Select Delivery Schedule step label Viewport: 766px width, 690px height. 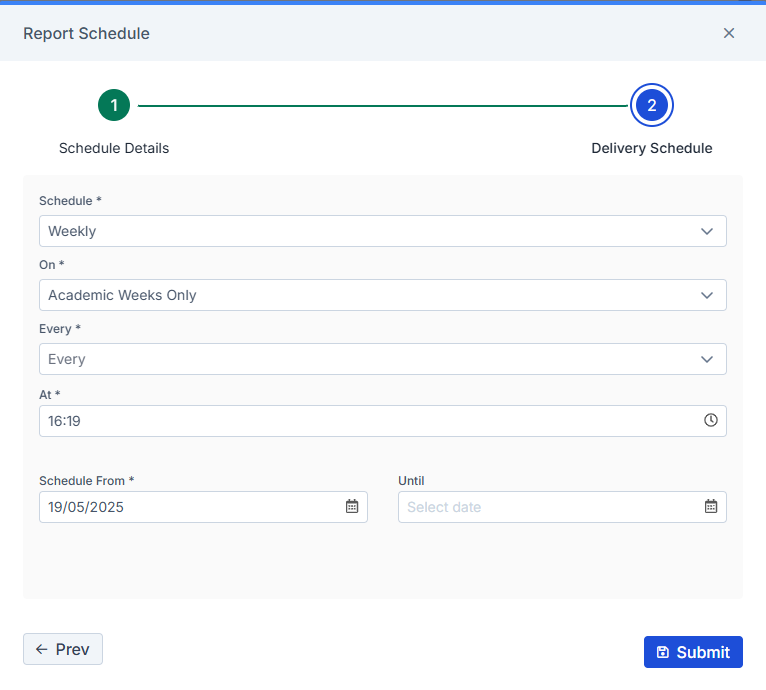652,148
